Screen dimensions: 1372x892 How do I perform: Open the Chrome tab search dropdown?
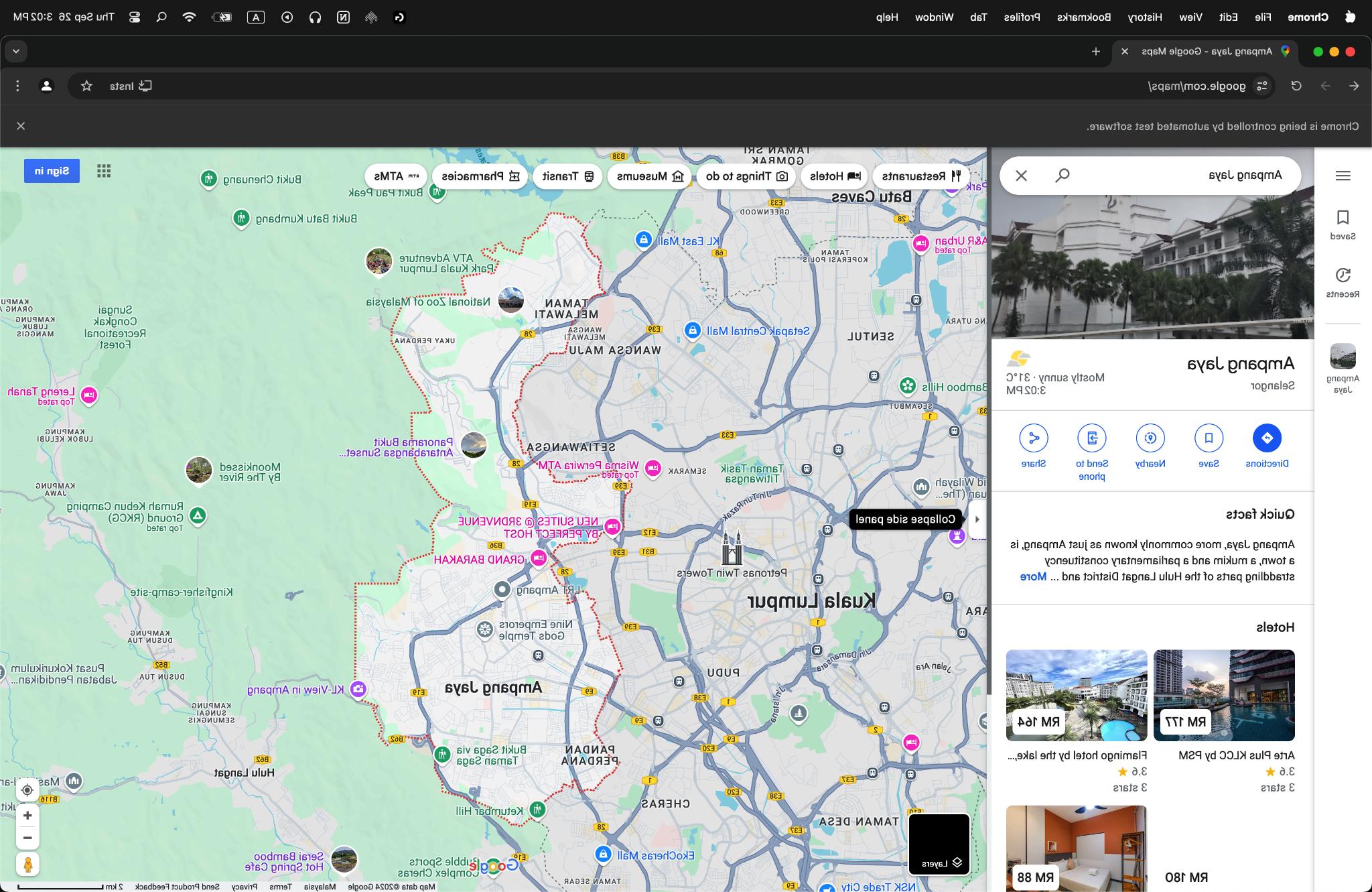[x=16, y=51]
